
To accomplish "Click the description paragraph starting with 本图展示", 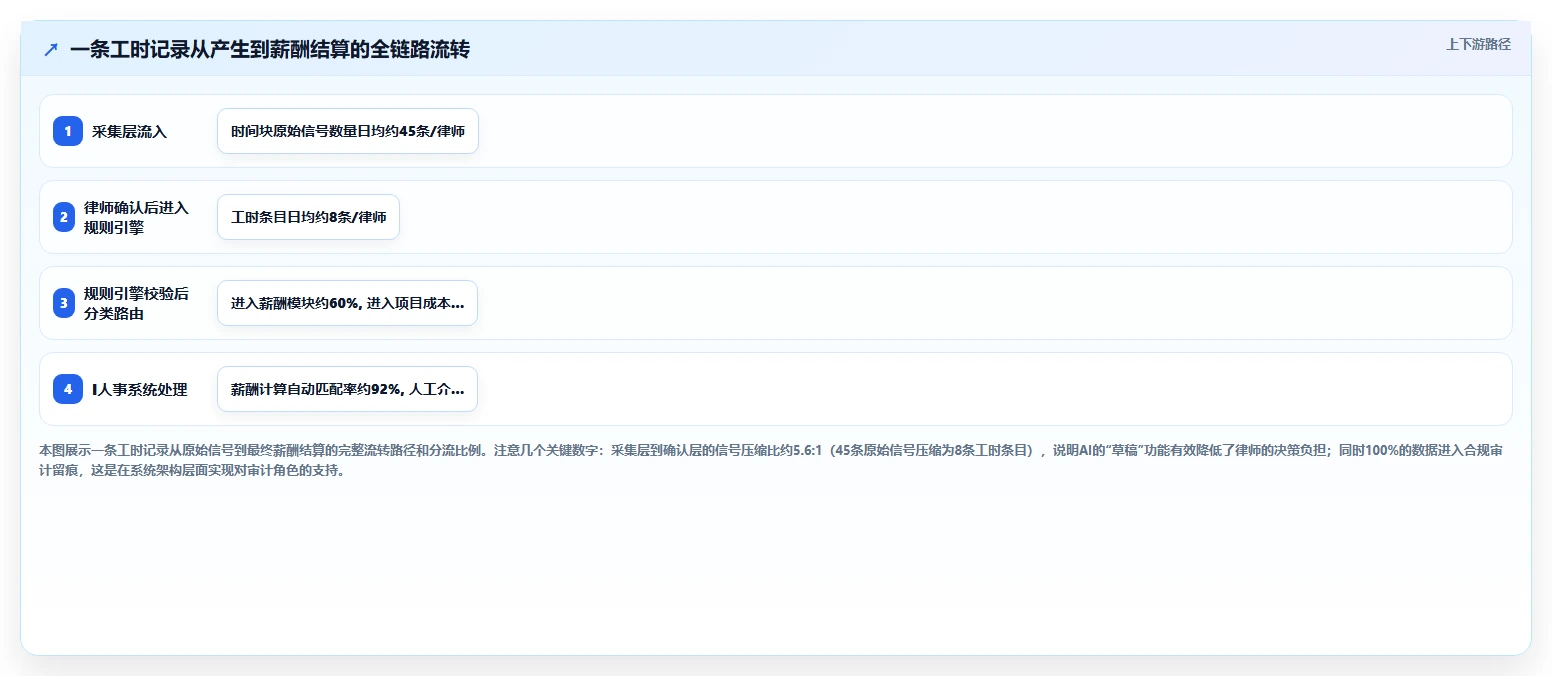I will click(x=770, y=460).
